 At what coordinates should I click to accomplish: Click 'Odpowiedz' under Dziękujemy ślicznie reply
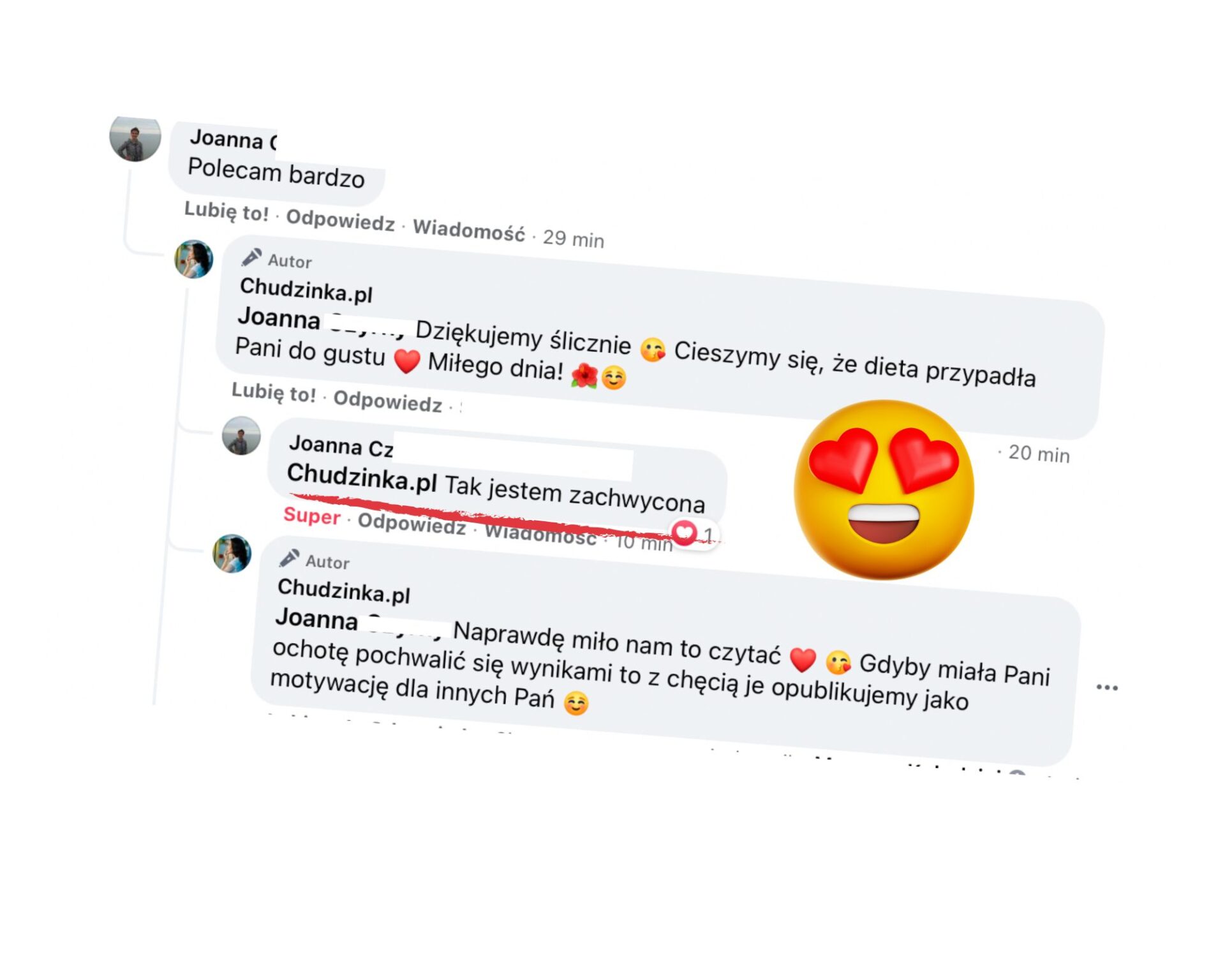coord(388,401)
